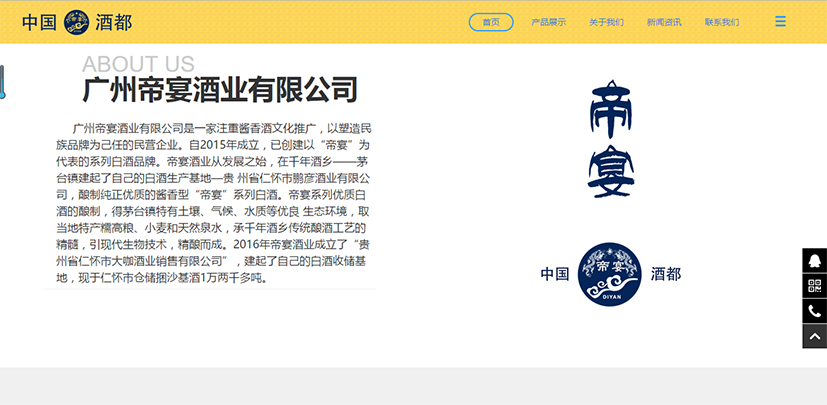This screenshot has width=827, height=405.
Task: Click the 酒都 text in header logo
Action: coord(113,23)
